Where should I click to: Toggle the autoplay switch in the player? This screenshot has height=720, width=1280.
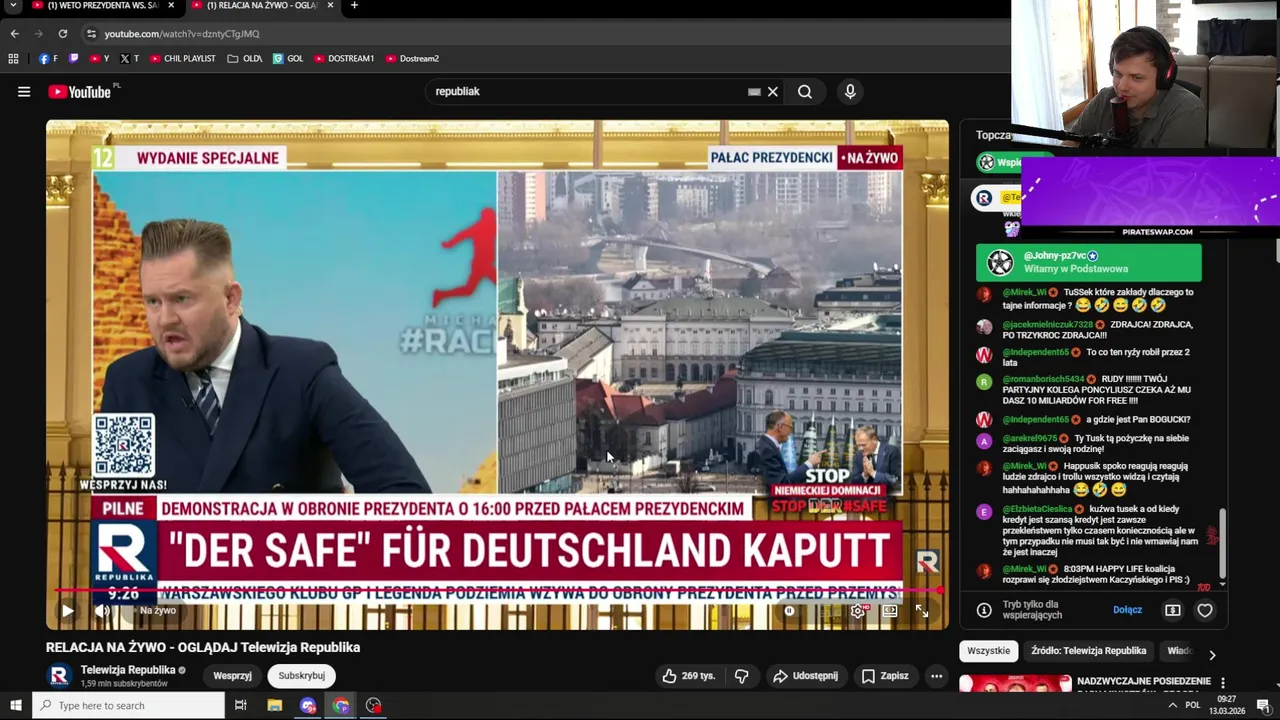[x=790, y=611]
